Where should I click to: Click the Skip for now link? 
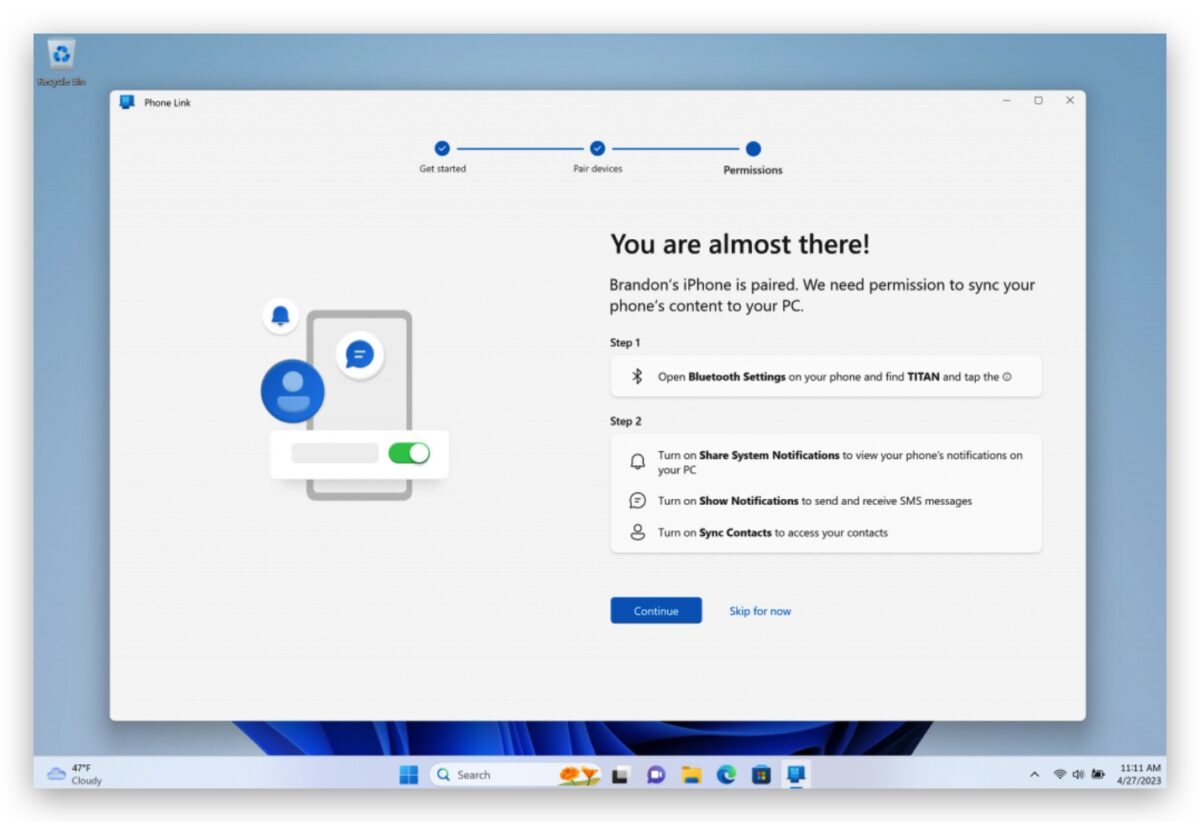pyautogui.click(x=760, y=611)
